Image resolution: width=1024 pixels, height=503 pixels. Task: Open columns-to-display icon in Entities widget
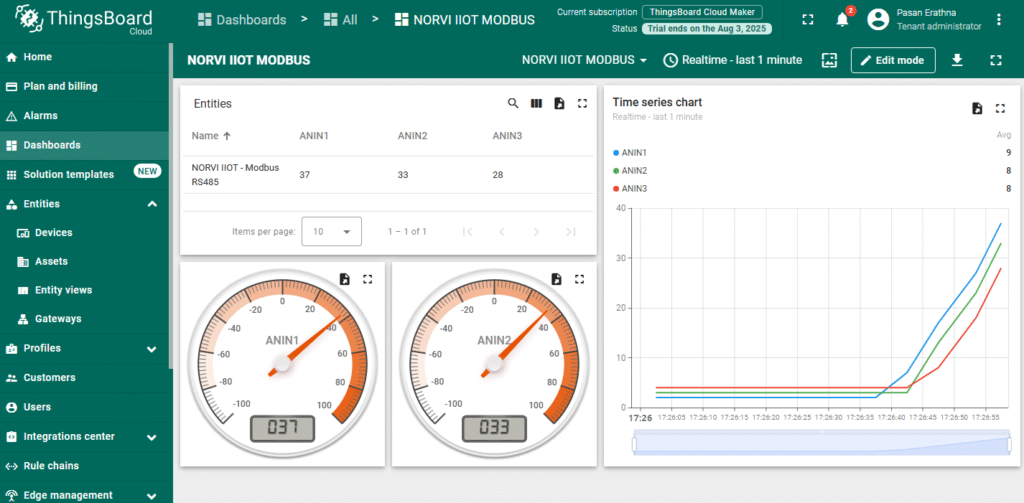click(536, 103)
